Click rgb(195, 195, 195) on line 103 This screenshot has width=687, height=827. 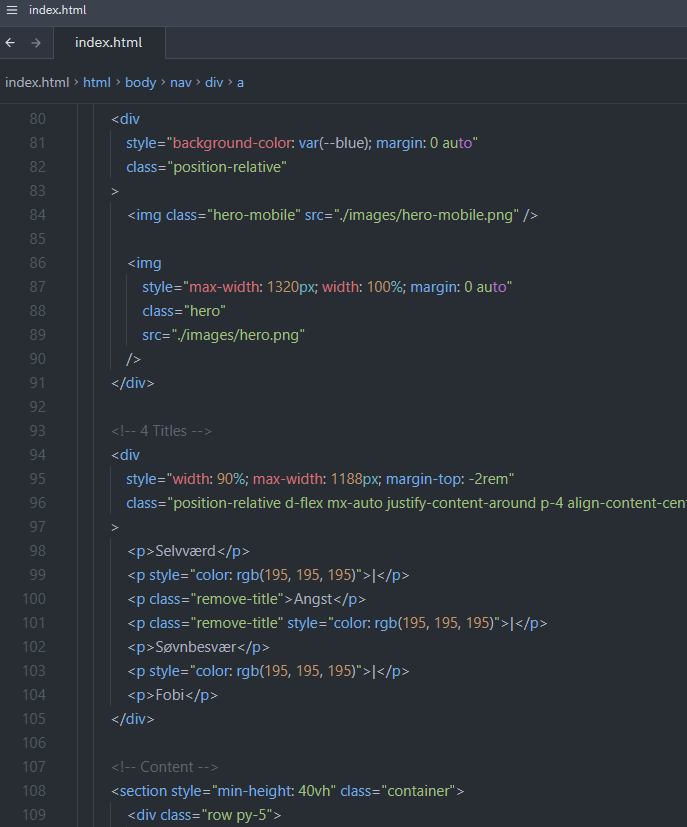(x=297, y=671)
